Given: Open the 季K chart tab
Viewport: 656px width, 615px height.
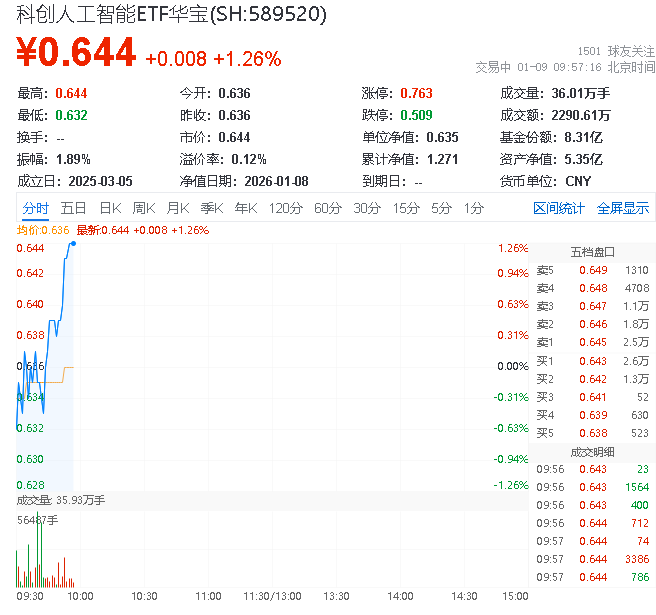Looking at the screenshot, I should pos(212,208).
